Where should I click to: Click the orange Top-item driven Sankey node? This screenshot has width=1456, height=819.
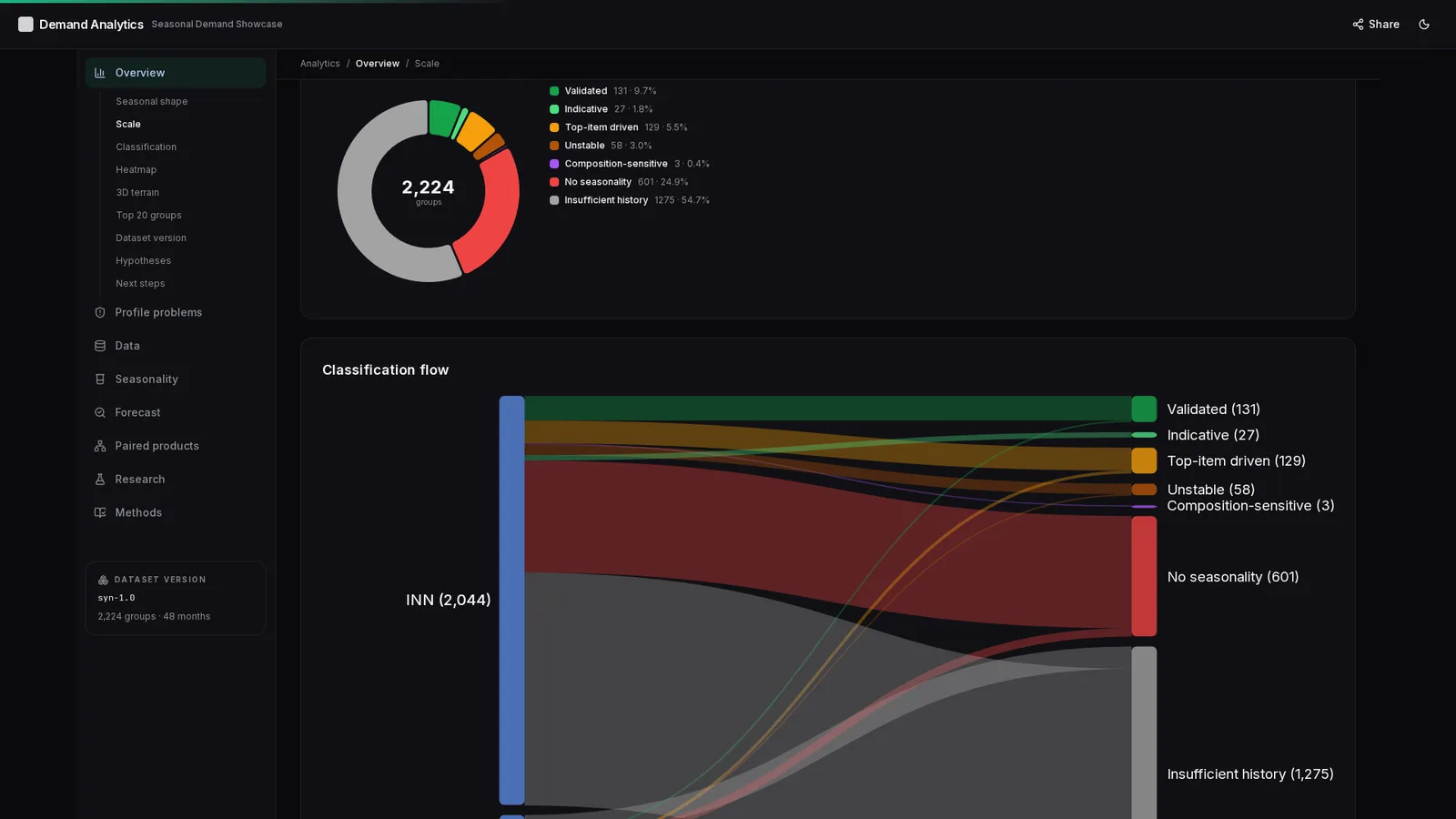point(1144,460)
